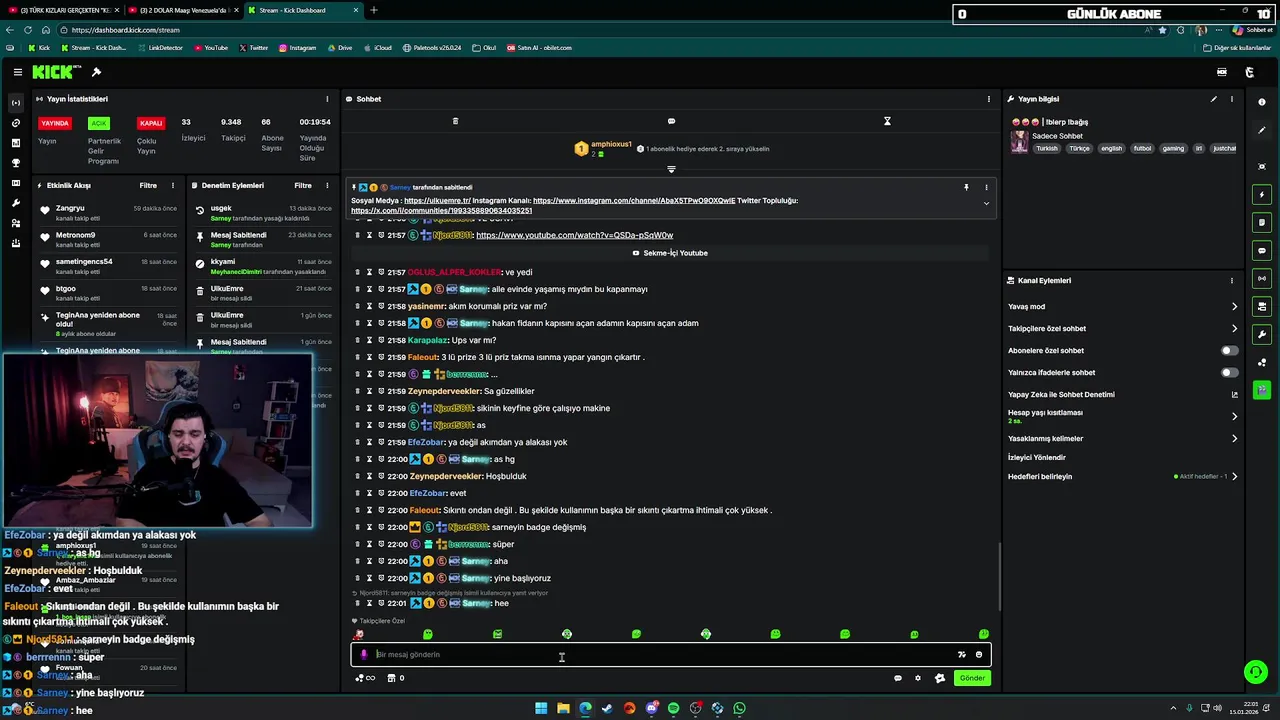The image size is (1280, 720).
Task: Open Yayın bilgisi three-dot menu
Action: 1232,99
